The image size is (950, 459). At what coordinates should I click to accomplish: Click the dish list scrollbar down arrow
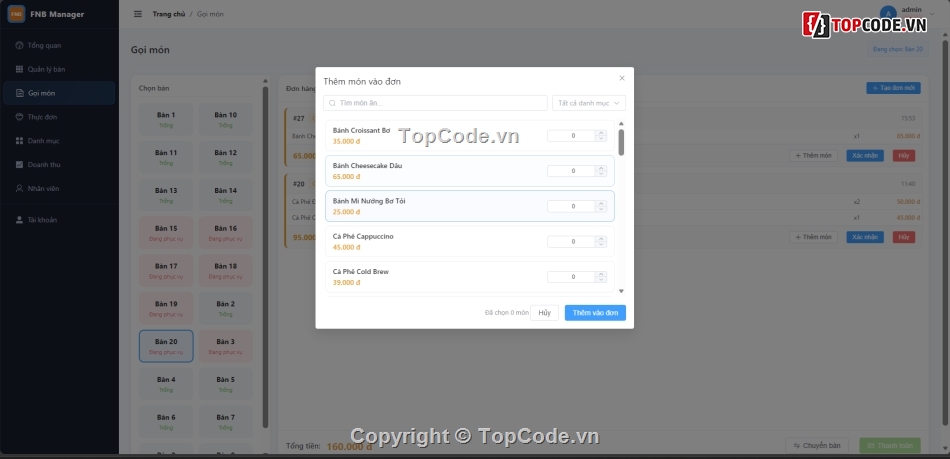621,291
